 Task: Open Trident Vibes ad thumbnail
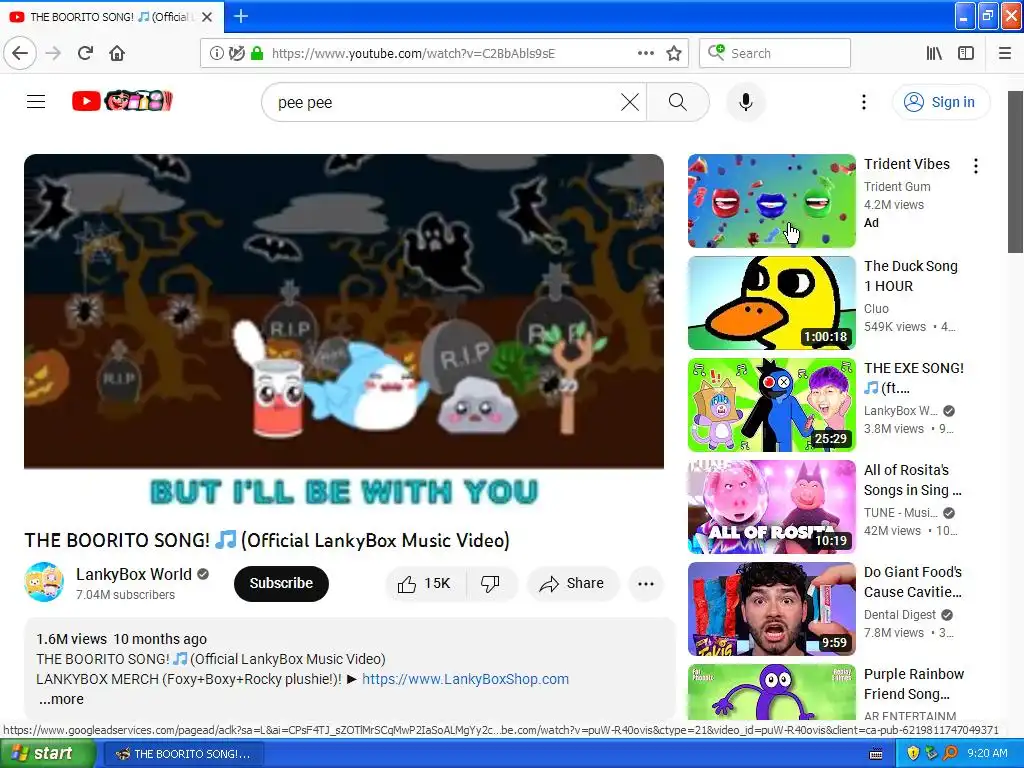click(771, 201)
